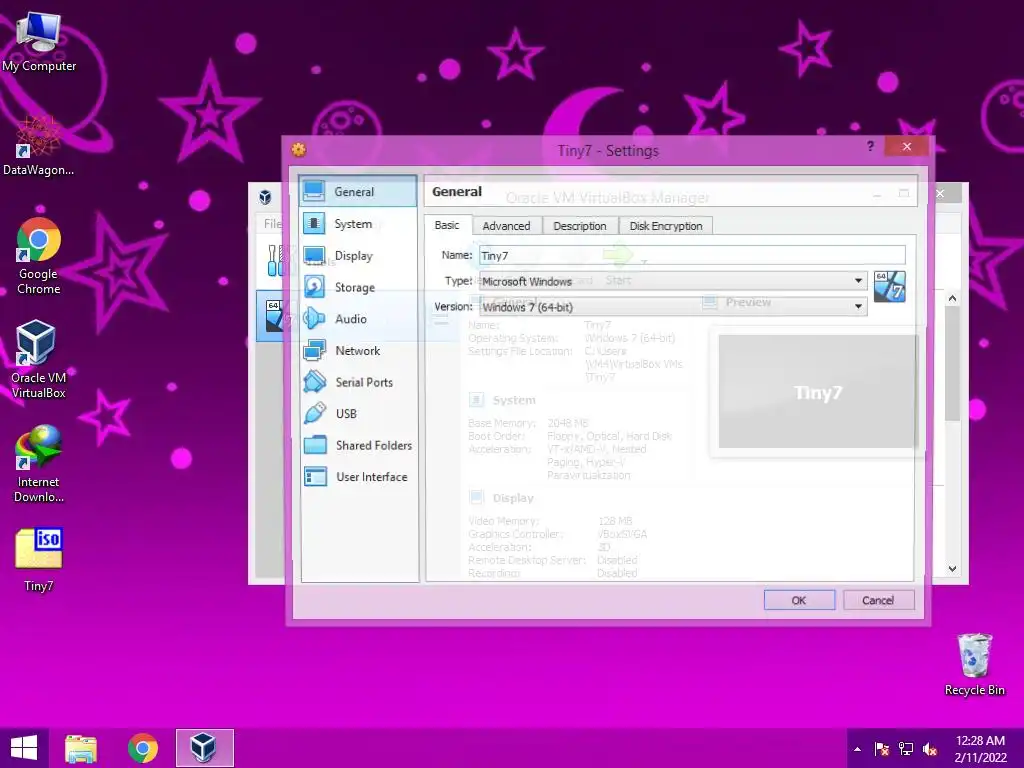This screenshot has height=768, width=1024.
Task: Open the Display settings category
Action: (x=357, y=255)
